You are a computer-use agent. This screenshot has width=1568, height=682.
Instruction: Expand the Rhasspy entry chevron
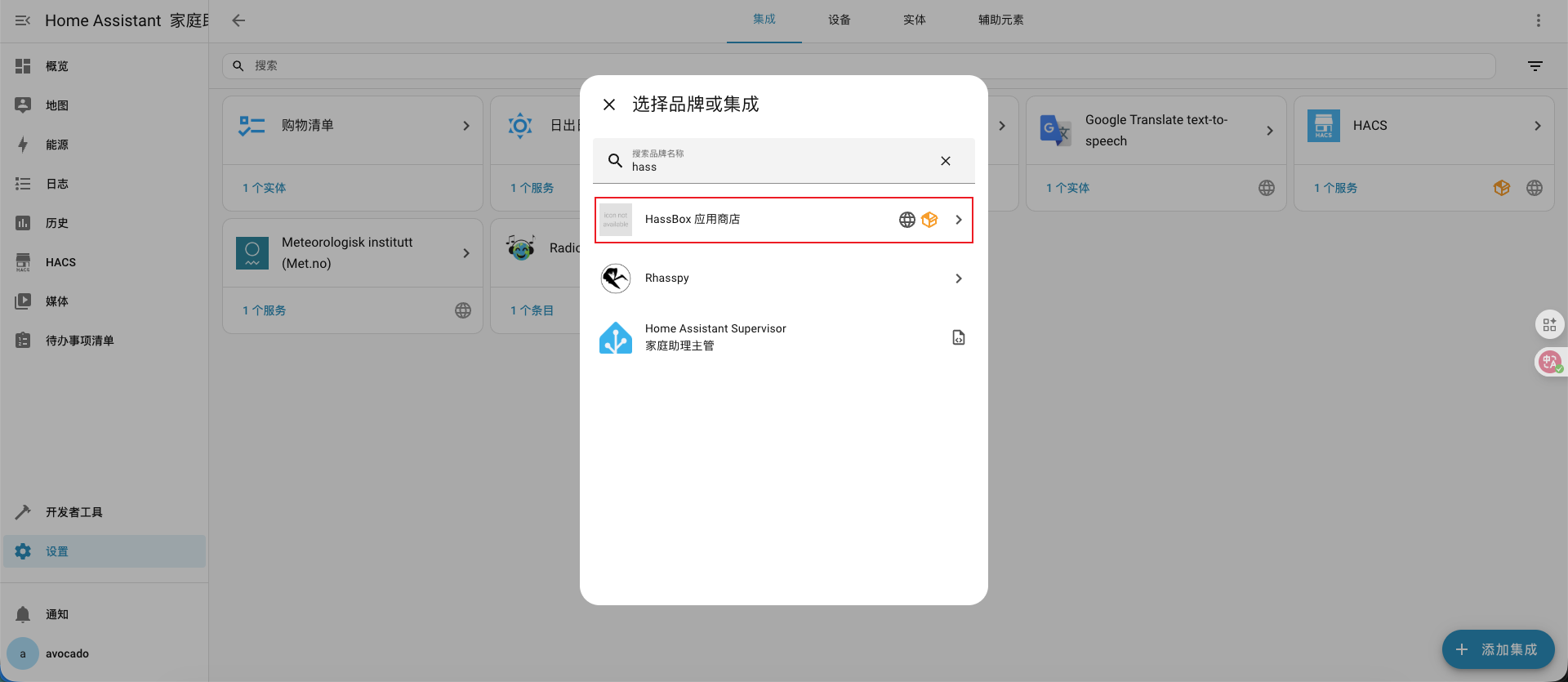tap(958, 279)
